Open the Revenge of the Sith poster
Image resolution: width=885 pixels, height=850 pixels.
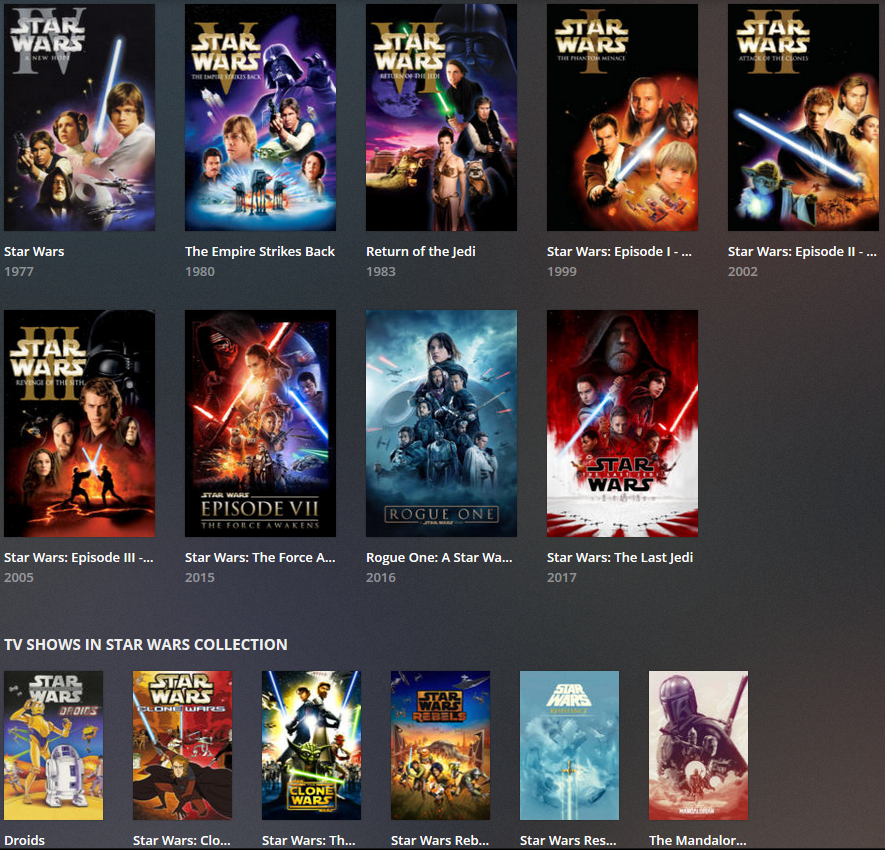(x=80, y=423)
